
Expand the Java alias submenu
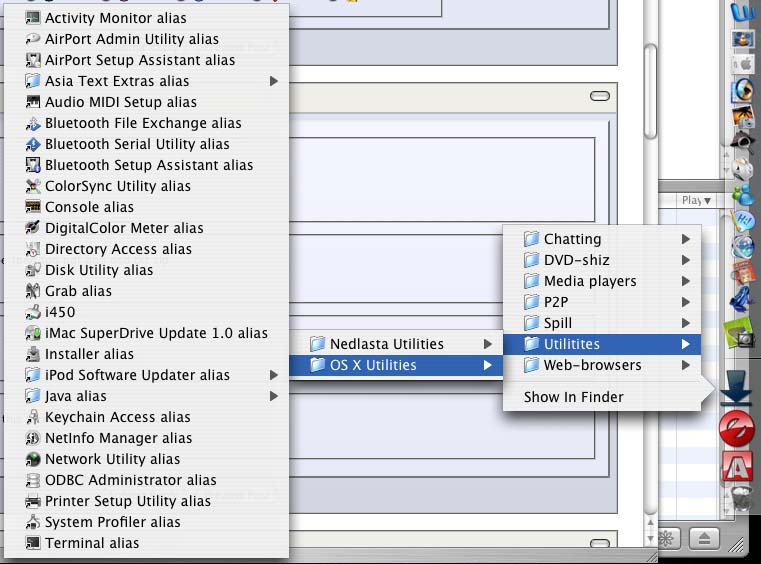pos(147,396)
